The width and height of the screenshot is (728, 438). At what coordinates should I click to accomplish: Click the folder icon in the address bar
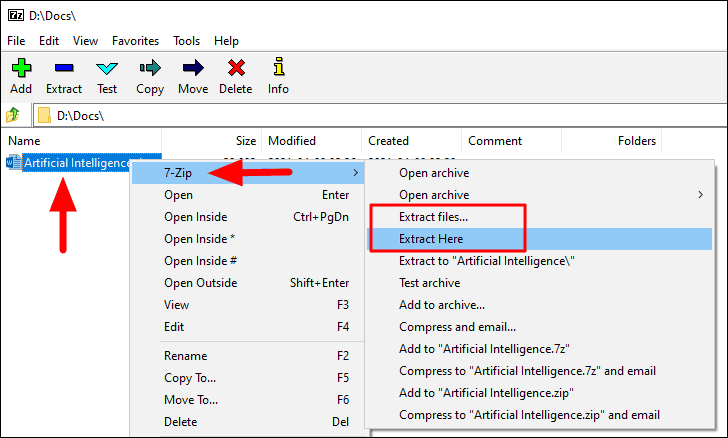pos(44,116)
